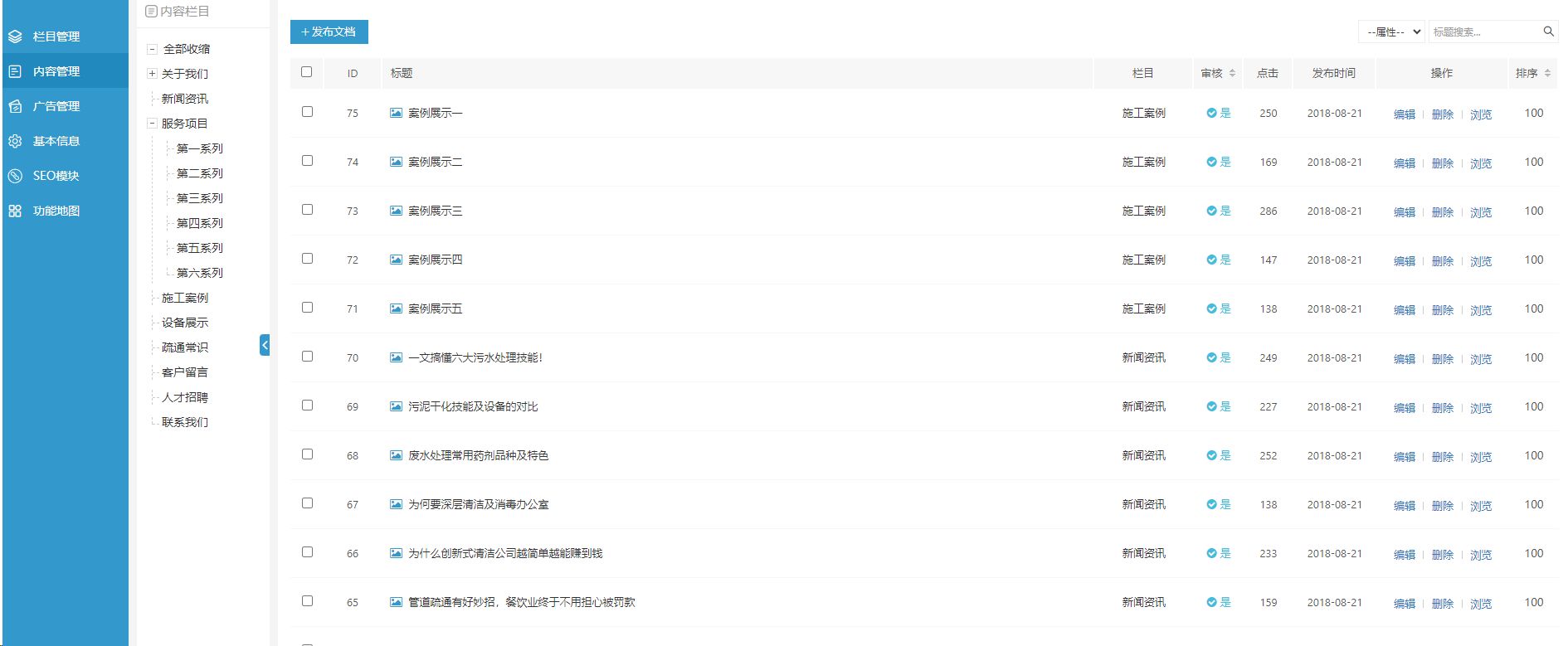Click the image icon beside 案例展示四
The height and width of the screenshot is (646, 1568).
(x=396, y=260)
